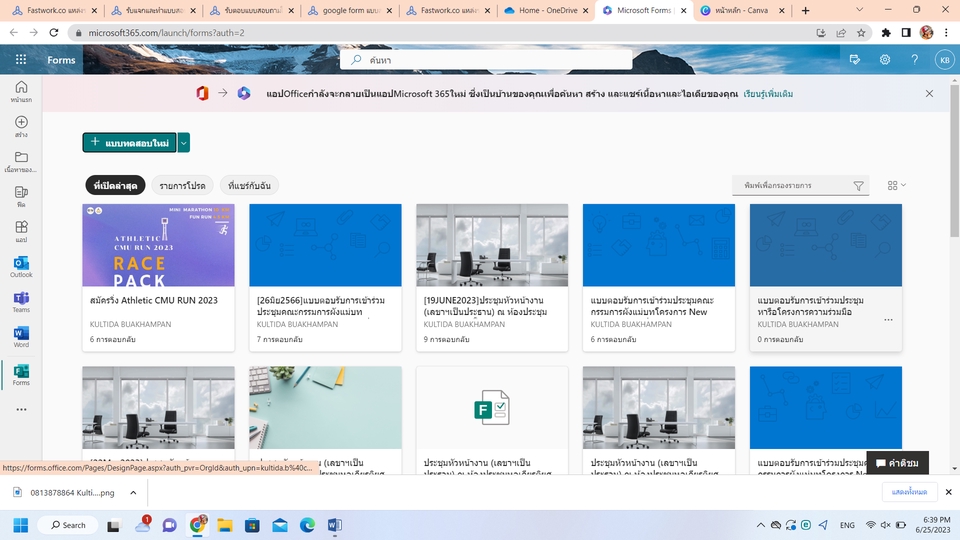Open the grid view layout dropdown

pos(896,185)
